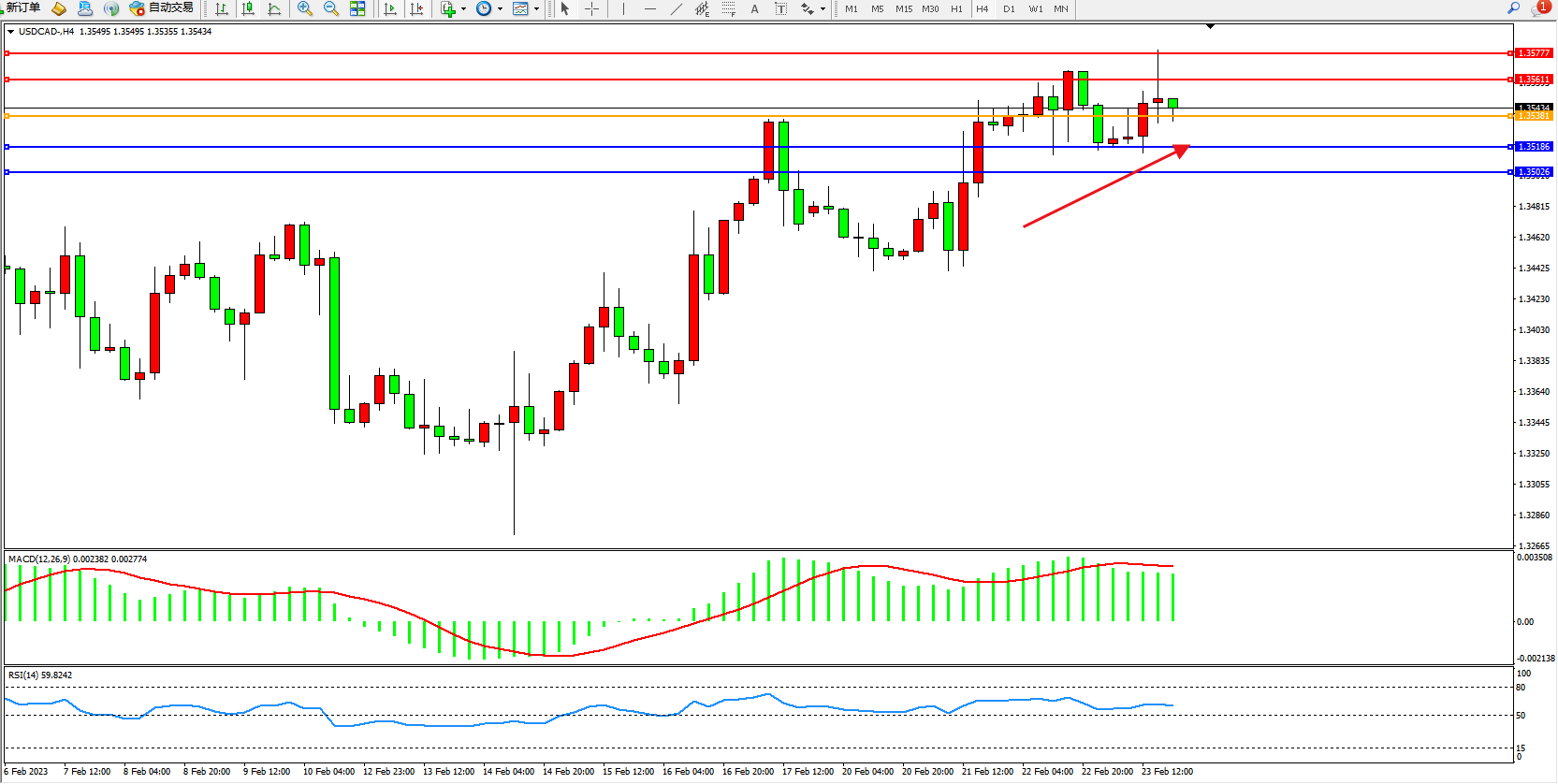
Task: Open the chart templates dropdown arrow
Action: (x=536, y=9)
